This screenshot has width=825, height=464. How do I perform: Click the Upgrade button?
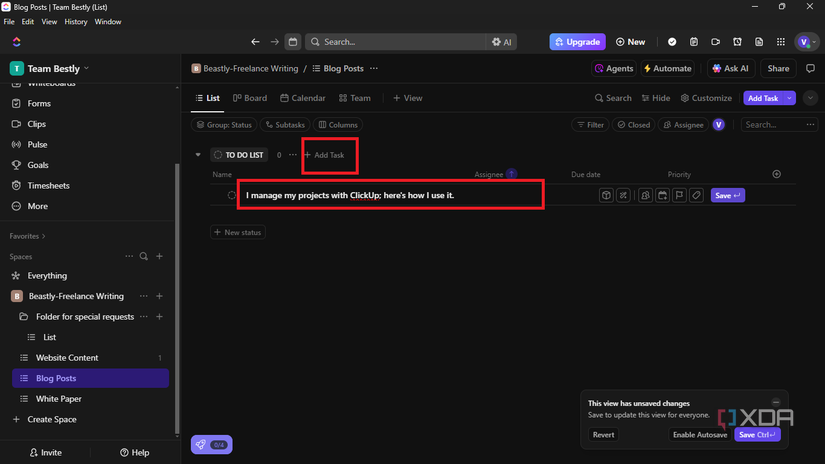tap(577, 42)
